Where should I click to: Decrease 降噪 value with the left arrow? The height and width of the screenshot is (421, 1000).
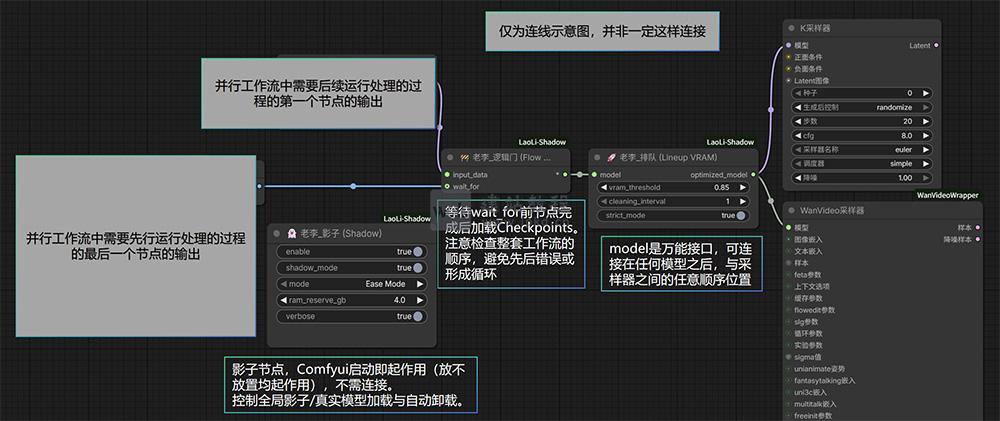(x=797, y=178)
